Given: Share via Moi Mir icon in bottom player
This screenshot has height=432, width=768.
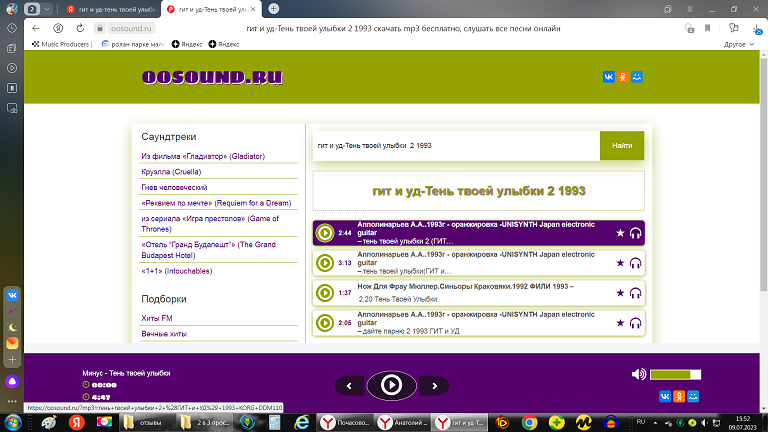Looking at the screenshot, I should [x=693, y=396].
